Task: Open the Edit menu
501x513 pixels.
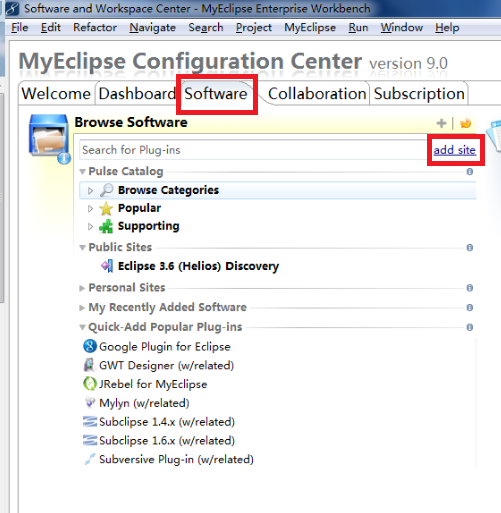Action: 51,27
